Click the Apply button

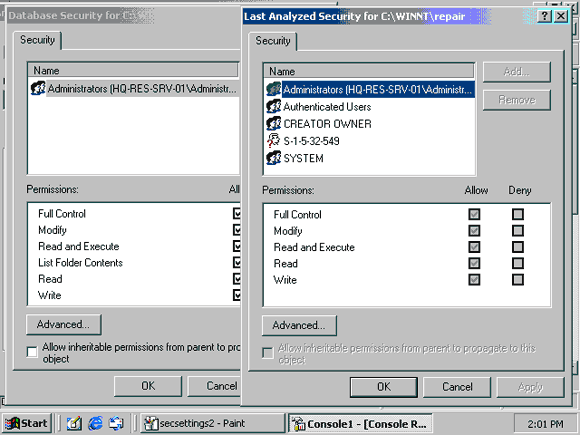pos(530,387)
